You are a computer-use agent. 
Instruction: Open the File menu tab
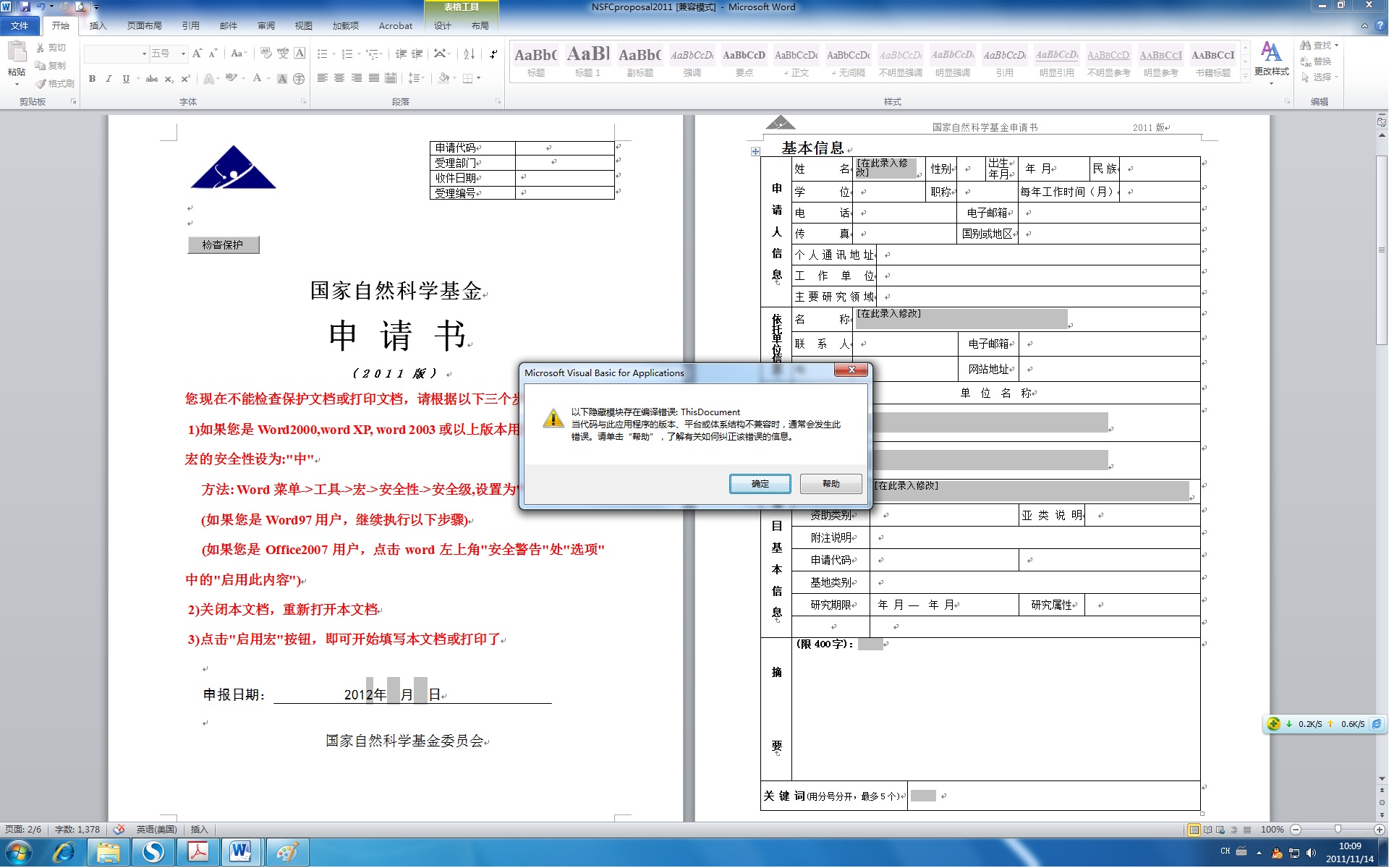[x=20, y=26]
